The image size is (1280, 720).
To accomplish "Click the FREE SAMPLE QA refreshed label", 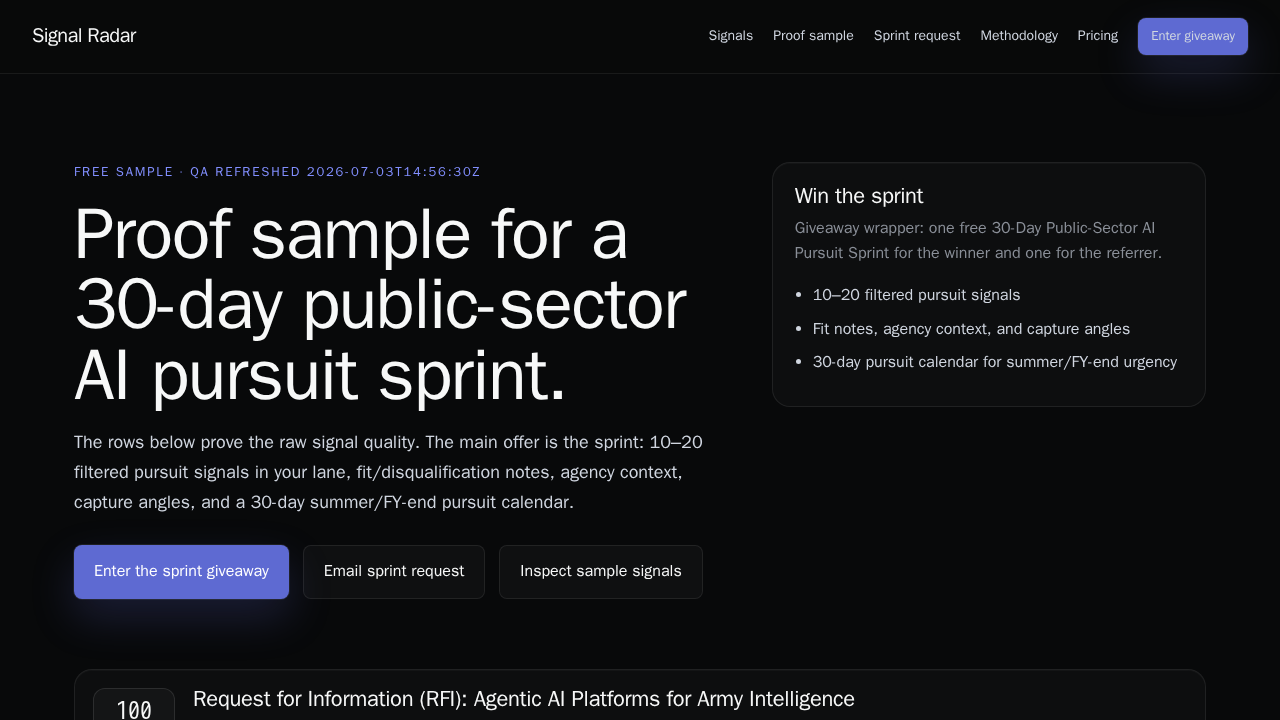I will 277,172.
